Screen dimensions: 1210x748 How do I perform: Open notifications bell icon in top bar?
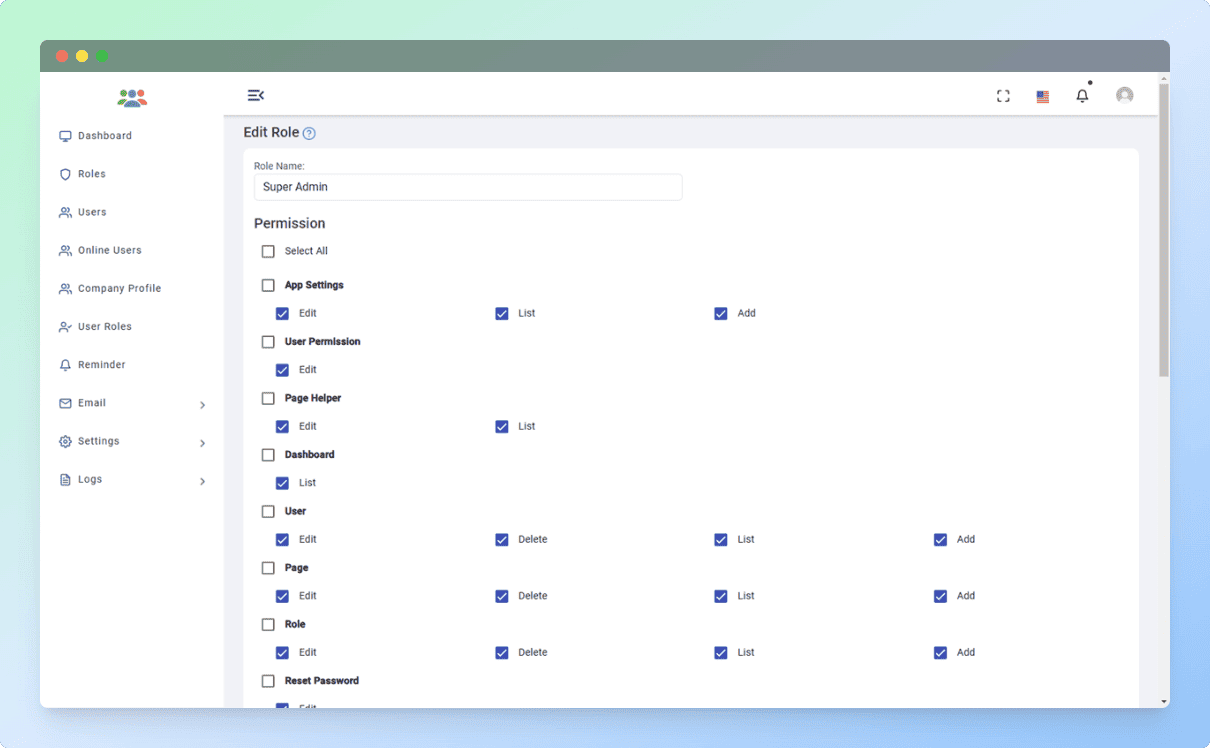click(1082, 96)
